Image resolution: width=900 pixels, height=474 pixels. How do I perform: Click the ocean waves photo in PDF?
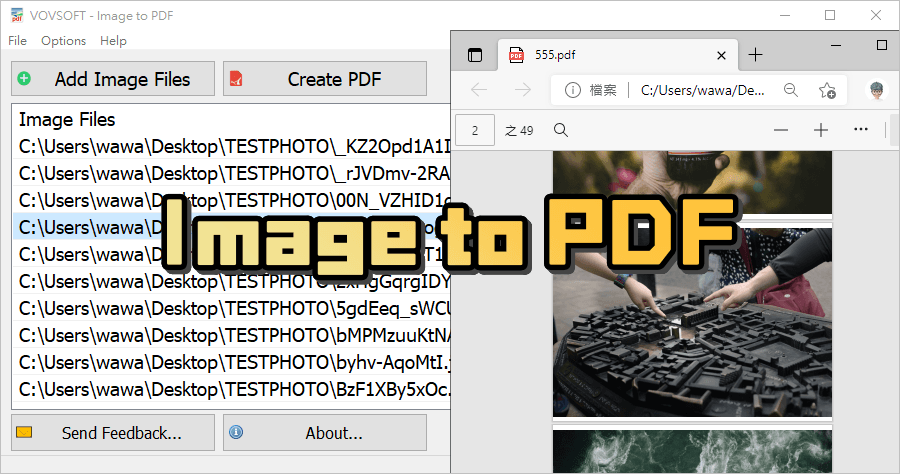692,451
